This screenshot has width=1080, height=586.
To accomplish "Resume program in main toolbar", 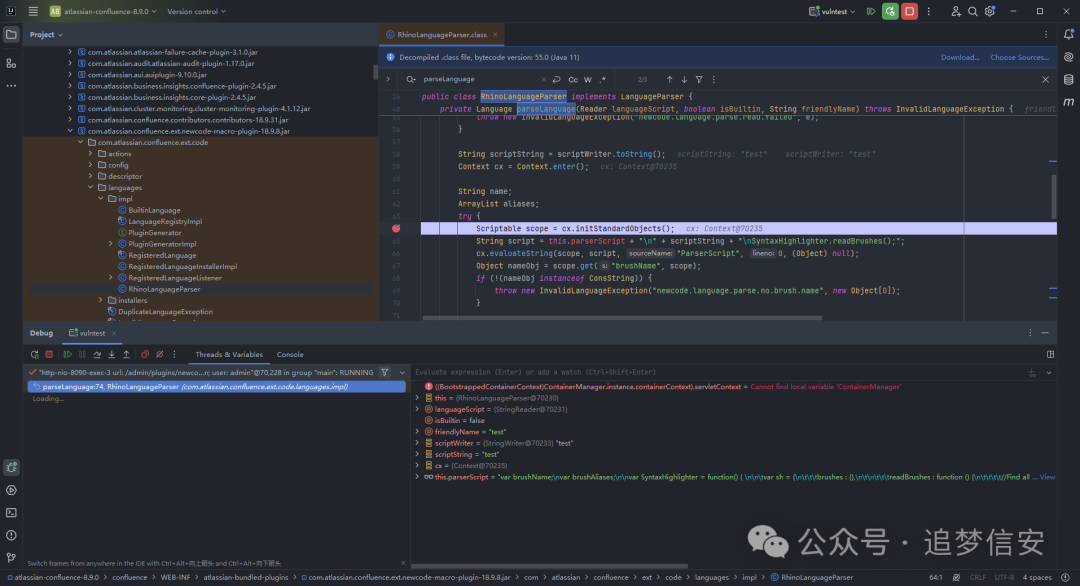I will pos(871,11).
